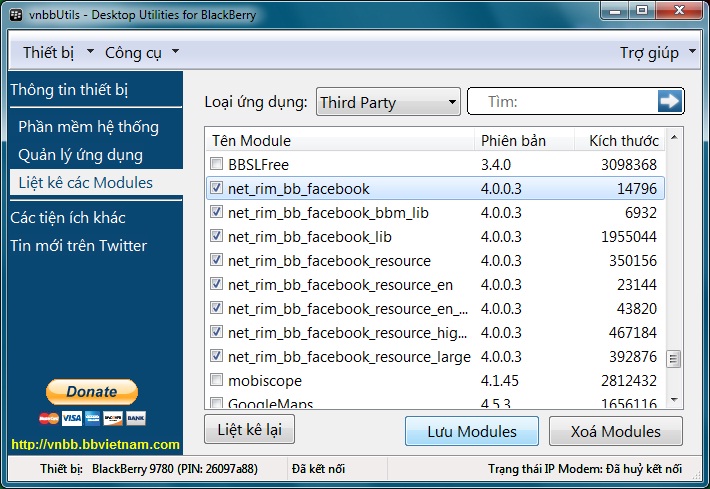Click the BlackBerry app icon in title bar

[x=16, y=14]
